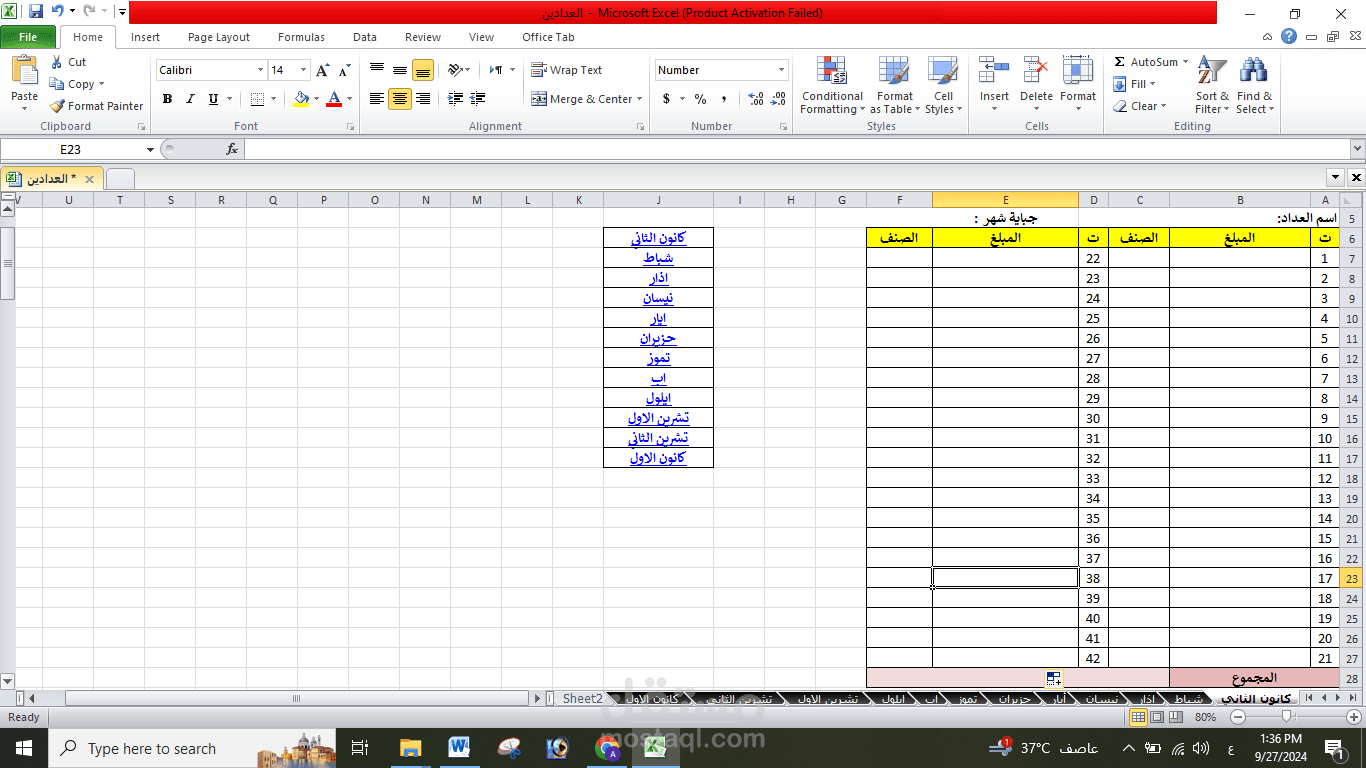Click the Decrease Indent icon
Viewport: 1366px width, 768px height.
(x=455, y=99)
